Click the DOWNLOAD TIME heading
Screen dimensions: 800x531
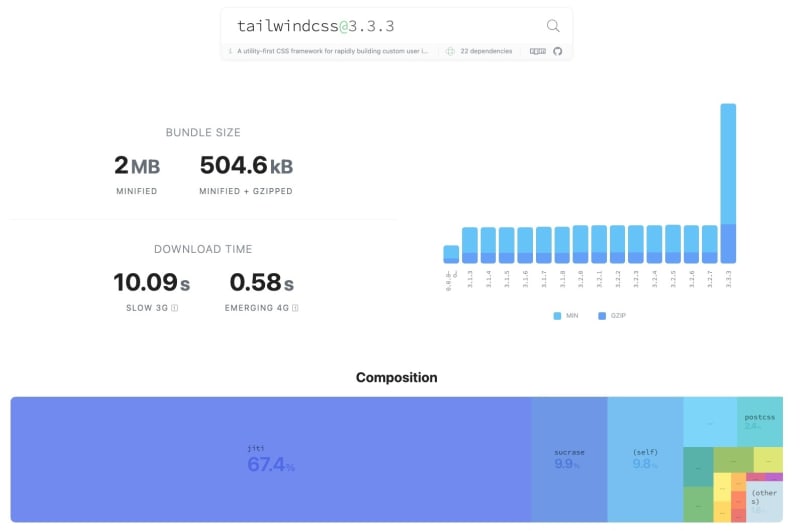tap(203, 249)
